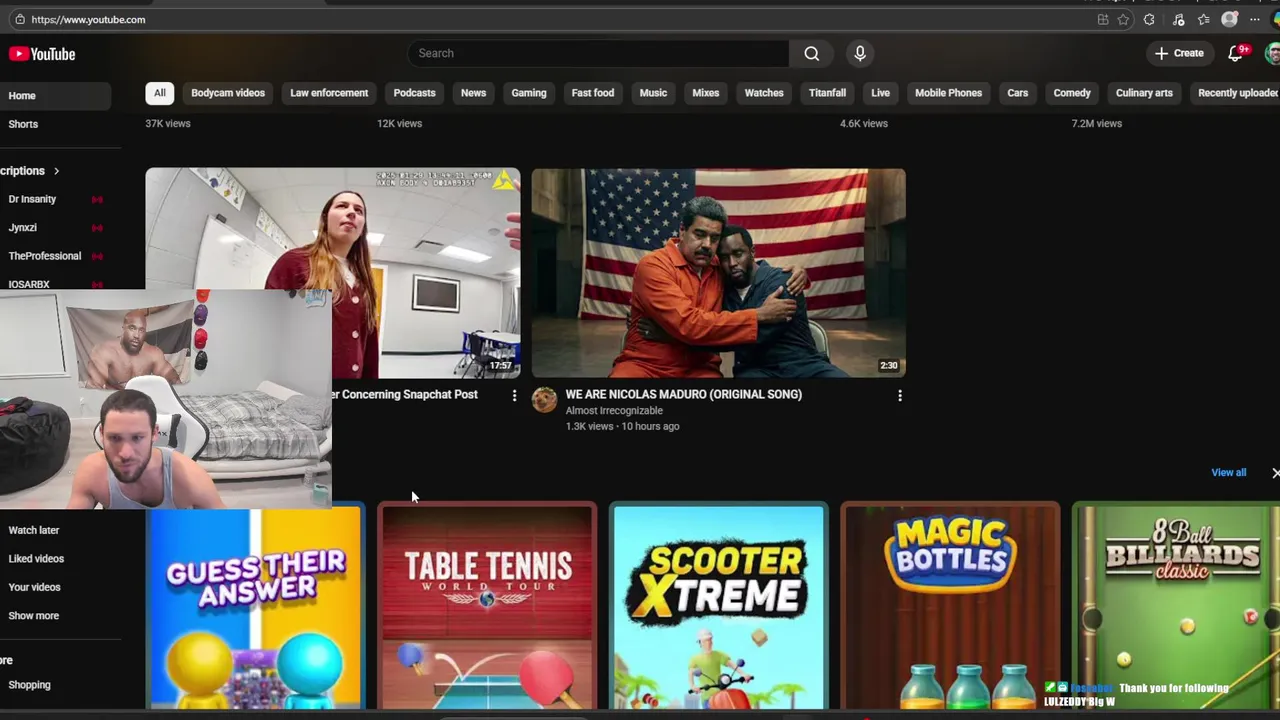Viewport: 1280px width, 720px height.
Task: Click the browser address bar URL
Action: point(88,19)
